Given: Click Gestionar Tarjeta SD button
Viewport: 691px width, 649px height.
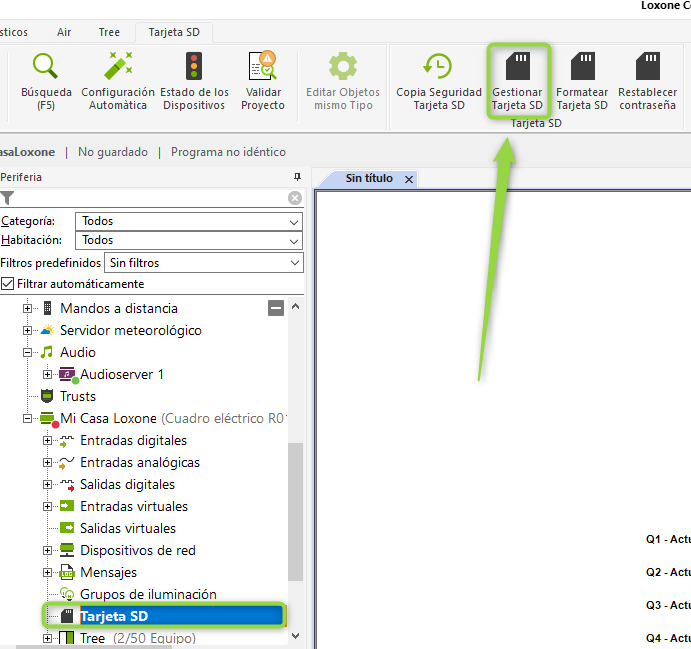Looking at the screenshot, I should tap(517, 67).
